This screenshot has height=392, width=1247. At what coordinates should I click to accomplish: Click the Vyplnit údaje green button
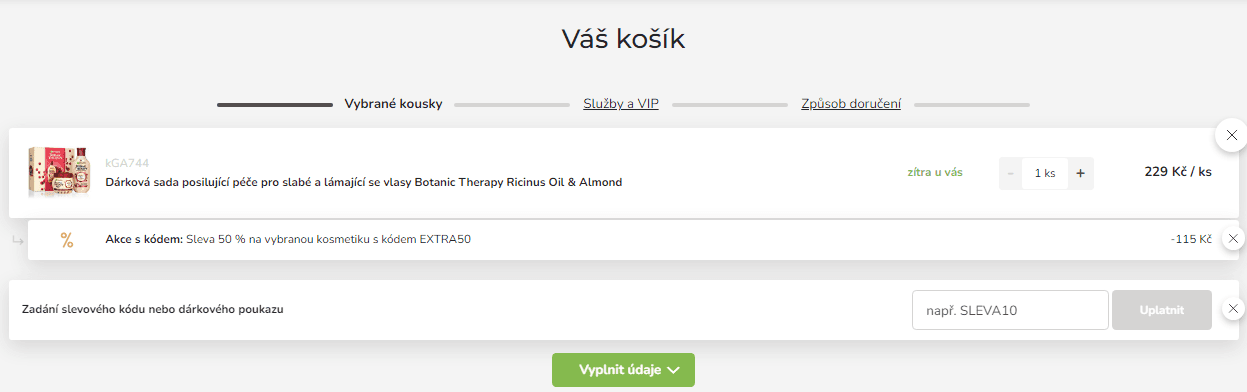click(623, 370)
